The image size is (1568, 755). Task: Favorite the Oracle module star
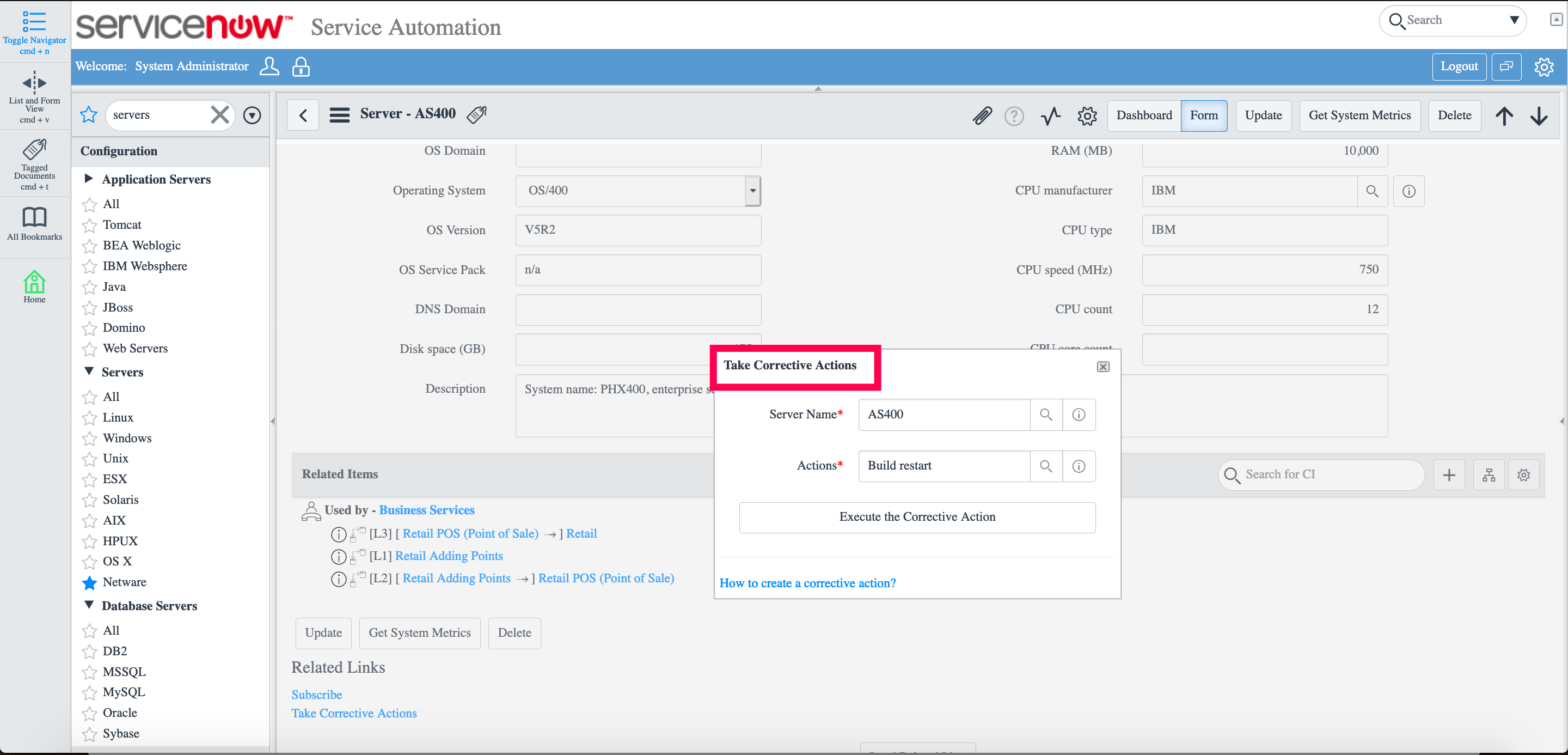[x=89, y=713]
